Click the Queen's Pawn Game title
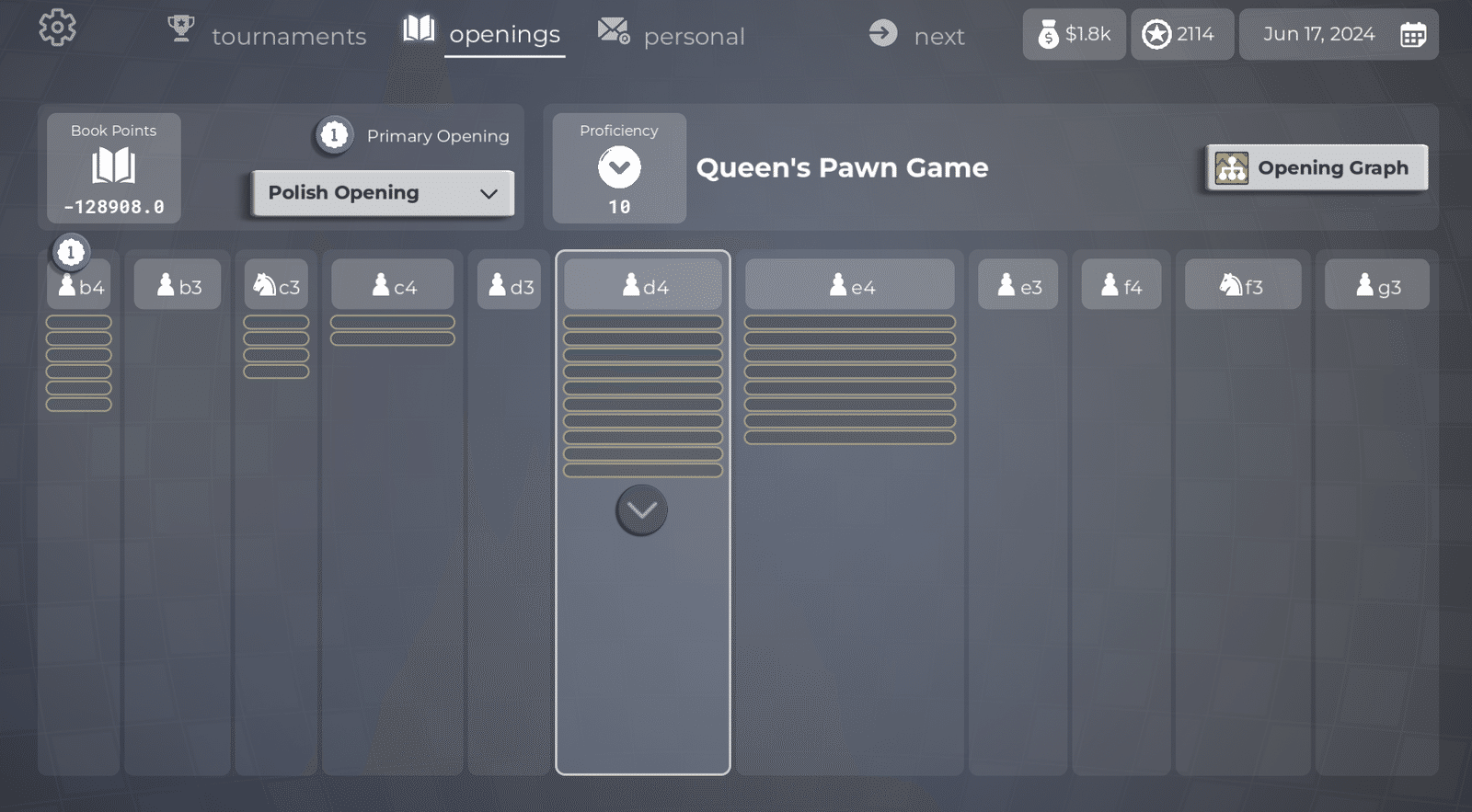Image resolution: width=1472 pixels, height=812 pixels. click(x=842, y=168)
